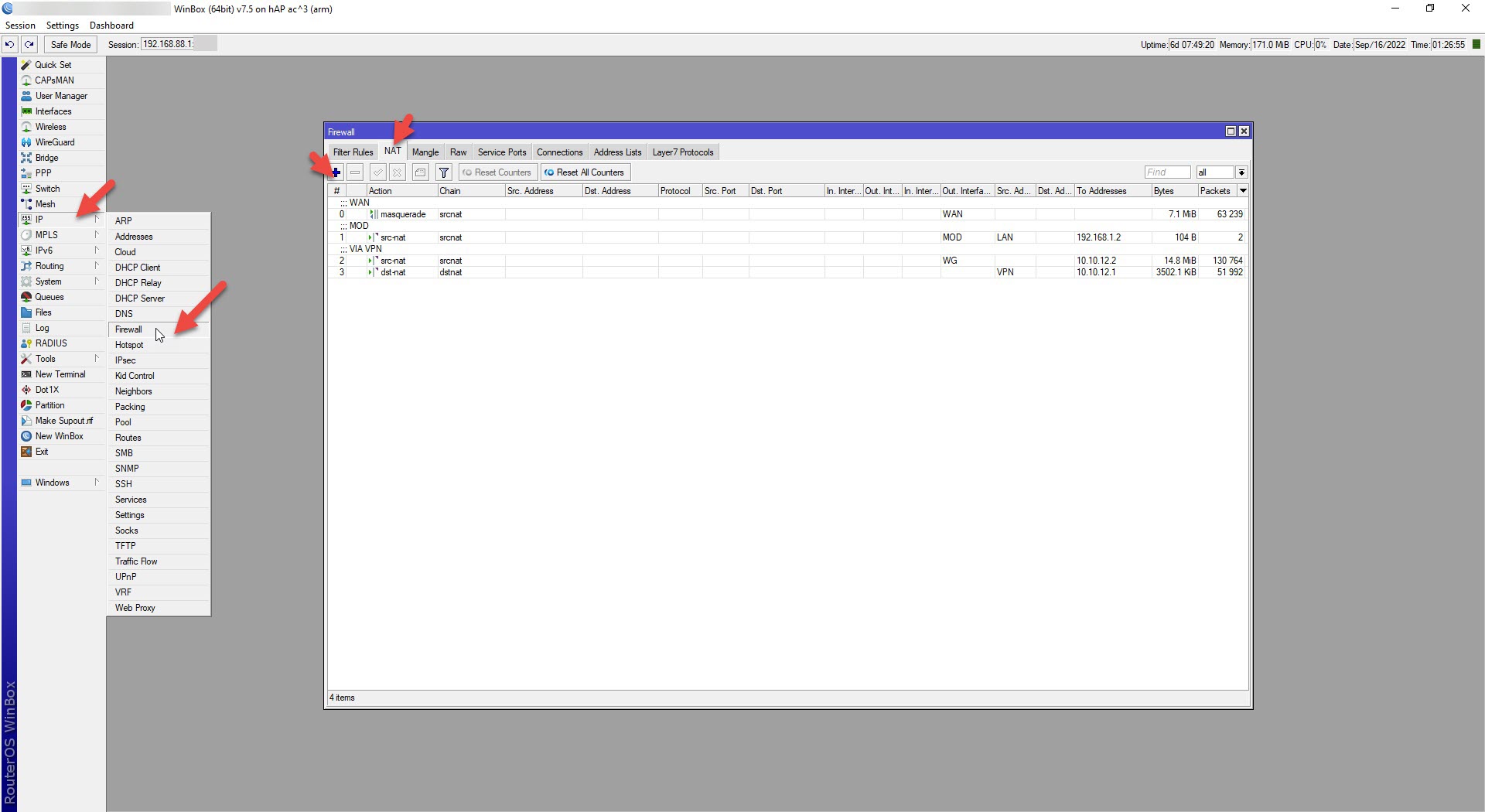
Task: Select the dst-nat rule row
Action: point(787,272)
